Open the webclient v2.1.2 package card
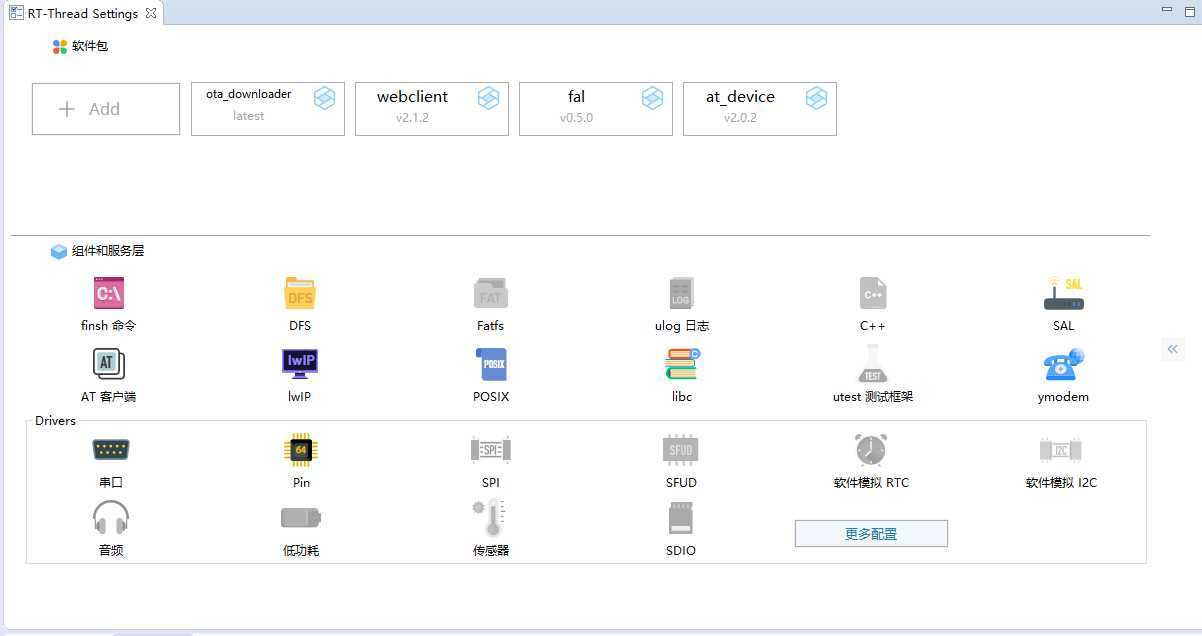This screenshot has width=1202, height=636. coord(432,109)
